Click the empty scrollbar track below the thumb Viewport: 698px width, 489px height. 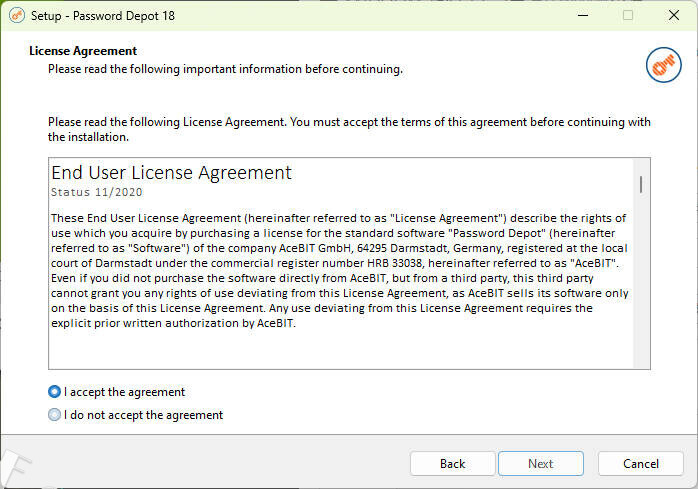[x=640, y=290]
